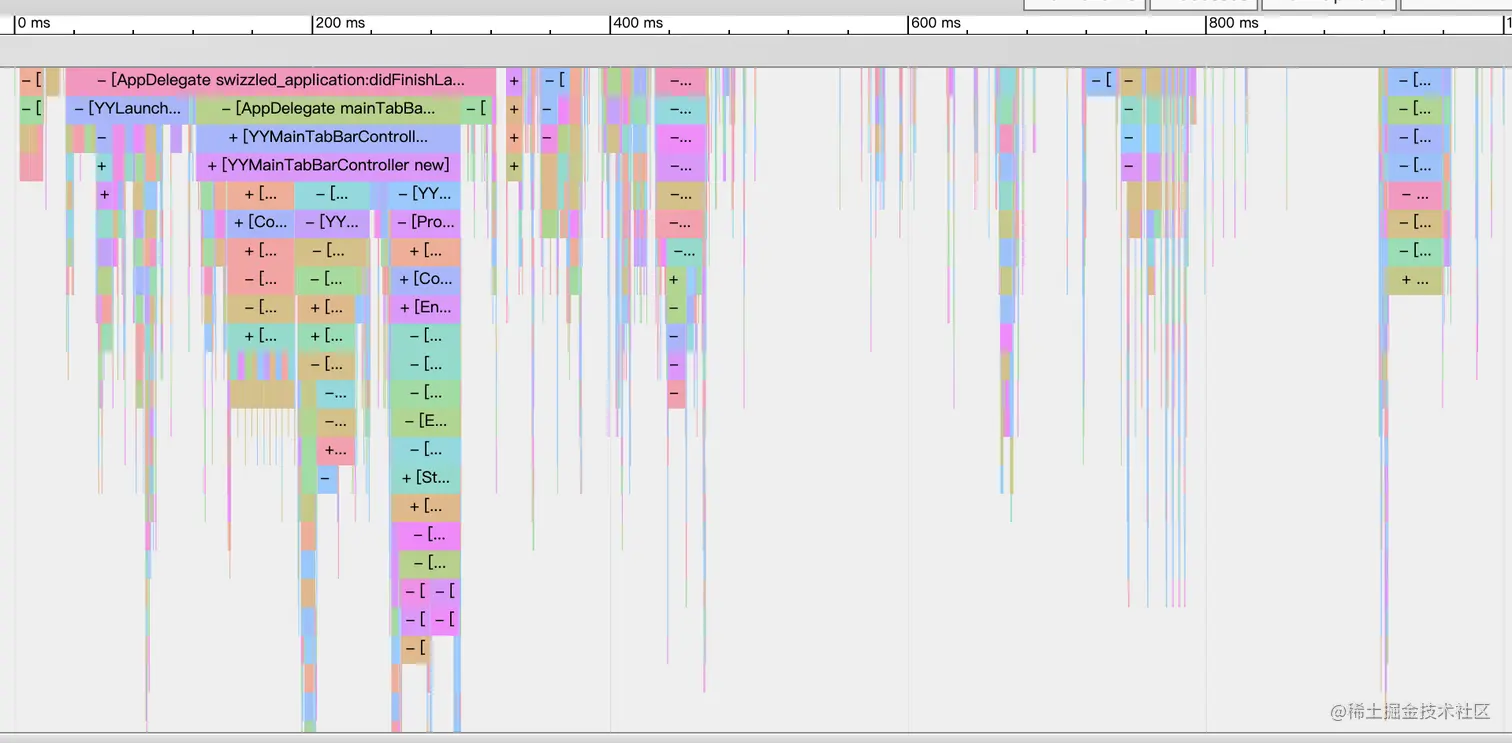Click the 800 ms ruler mark

click(x=1235, y=23)
